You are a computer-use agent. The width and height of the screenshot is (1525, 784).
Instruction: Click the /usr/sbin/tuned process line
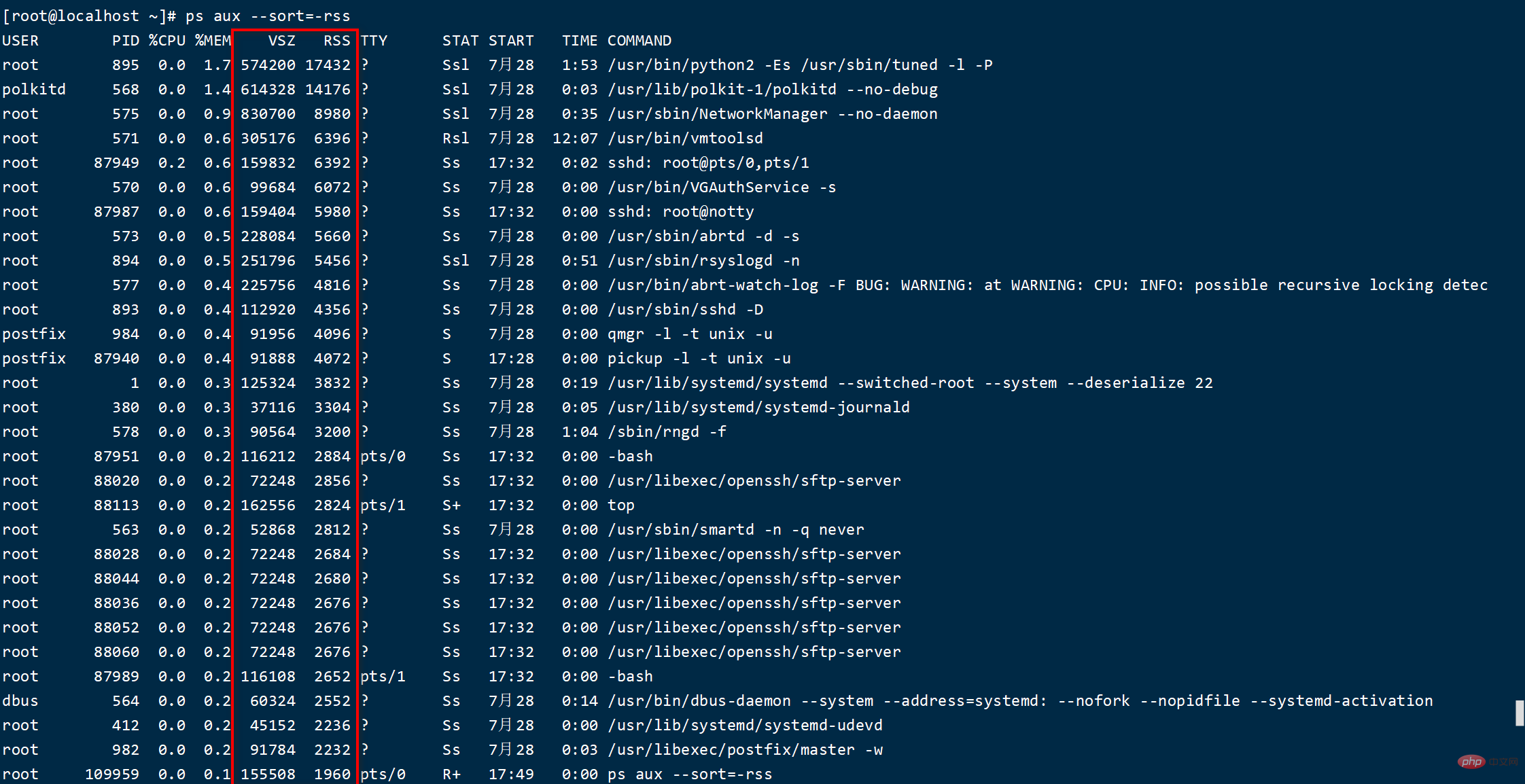tap(762, 65)
